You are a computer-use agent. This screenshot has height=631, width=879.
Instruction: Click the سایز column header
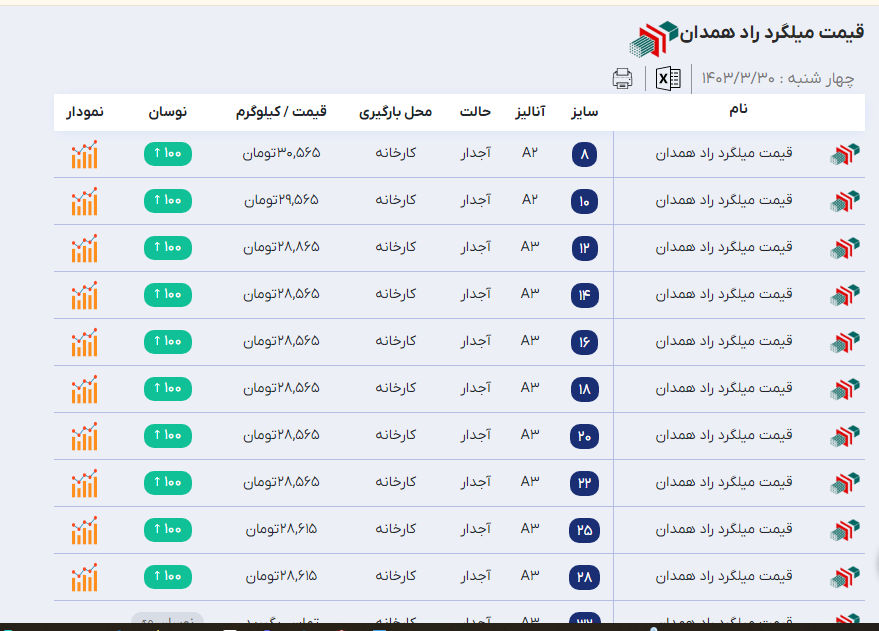584,112
